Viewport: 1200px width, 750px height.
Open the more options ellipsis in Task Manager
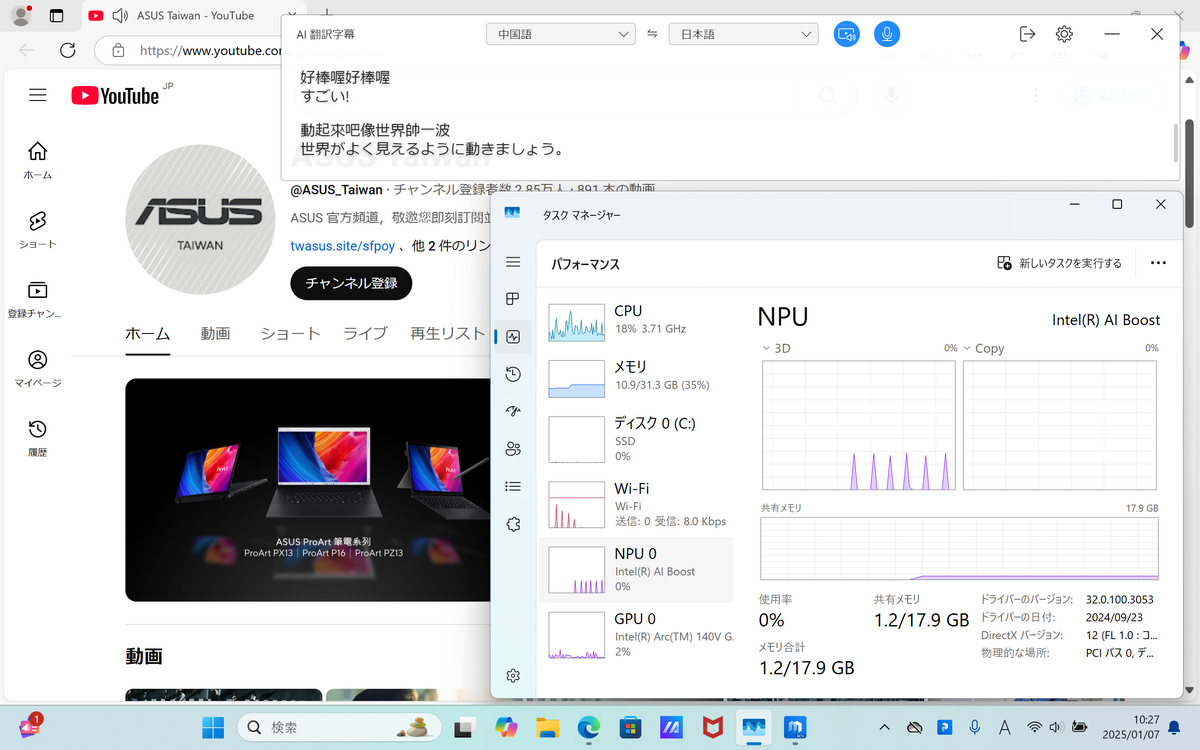coord(1158,263)
